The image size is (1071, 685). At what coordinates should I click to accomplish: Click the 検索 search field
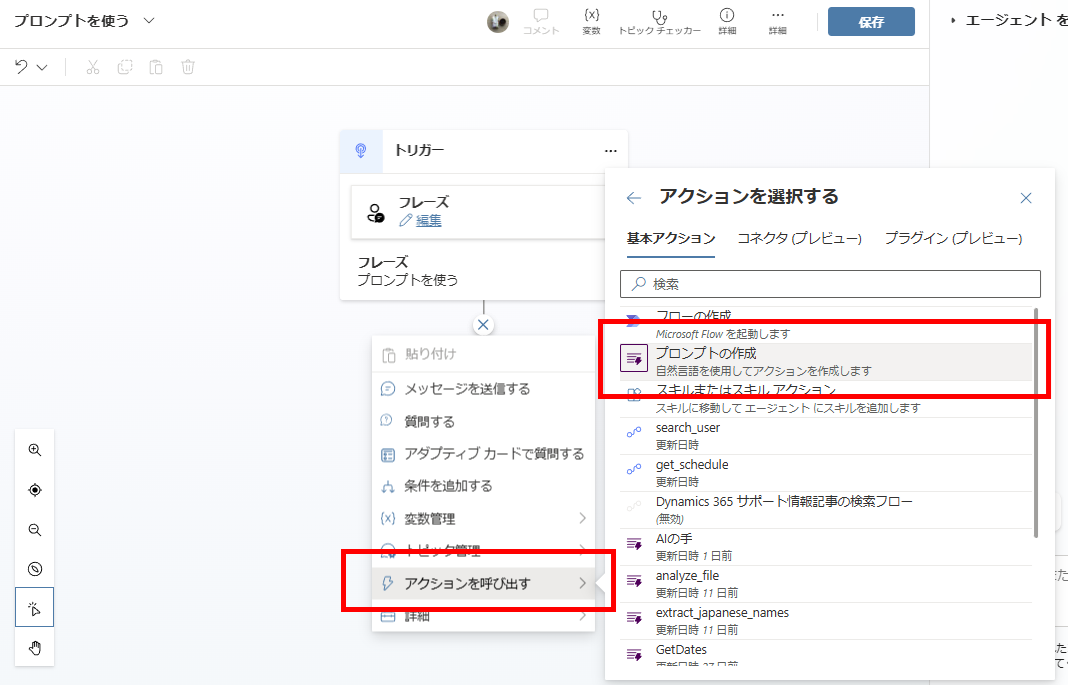point(830,284)
